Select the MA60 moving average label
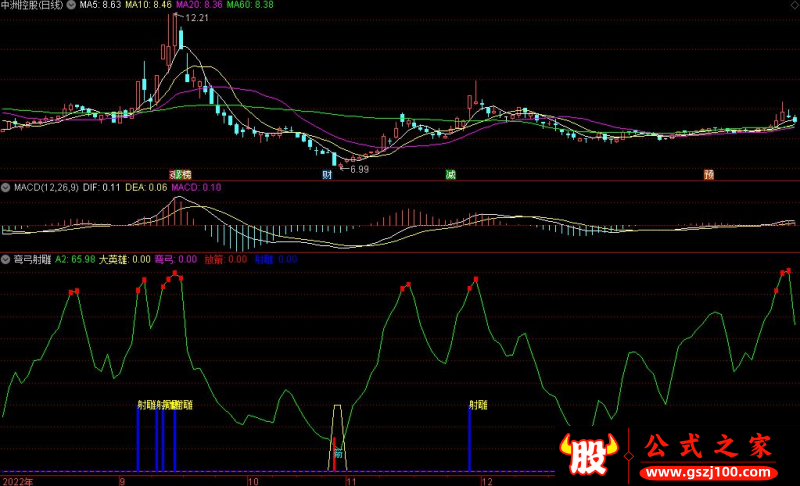Screen dimensions: 800x486 250,5
